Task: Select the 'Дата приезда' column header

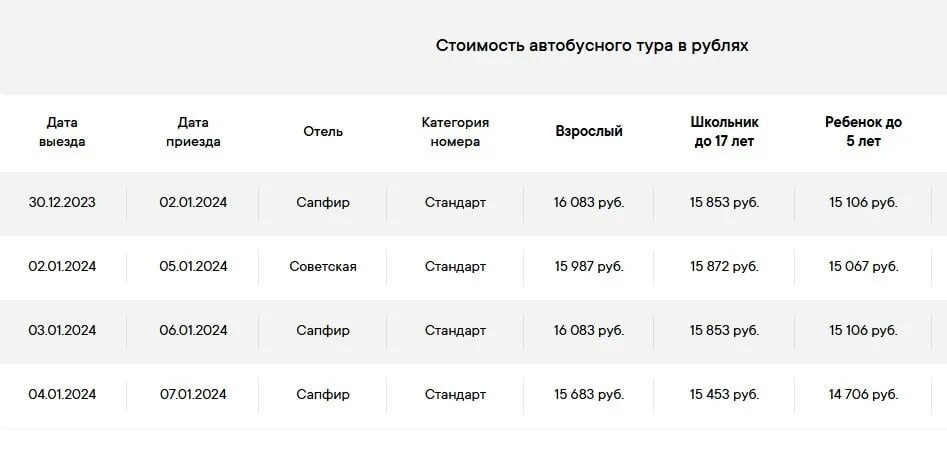Action: pos(193,132)
